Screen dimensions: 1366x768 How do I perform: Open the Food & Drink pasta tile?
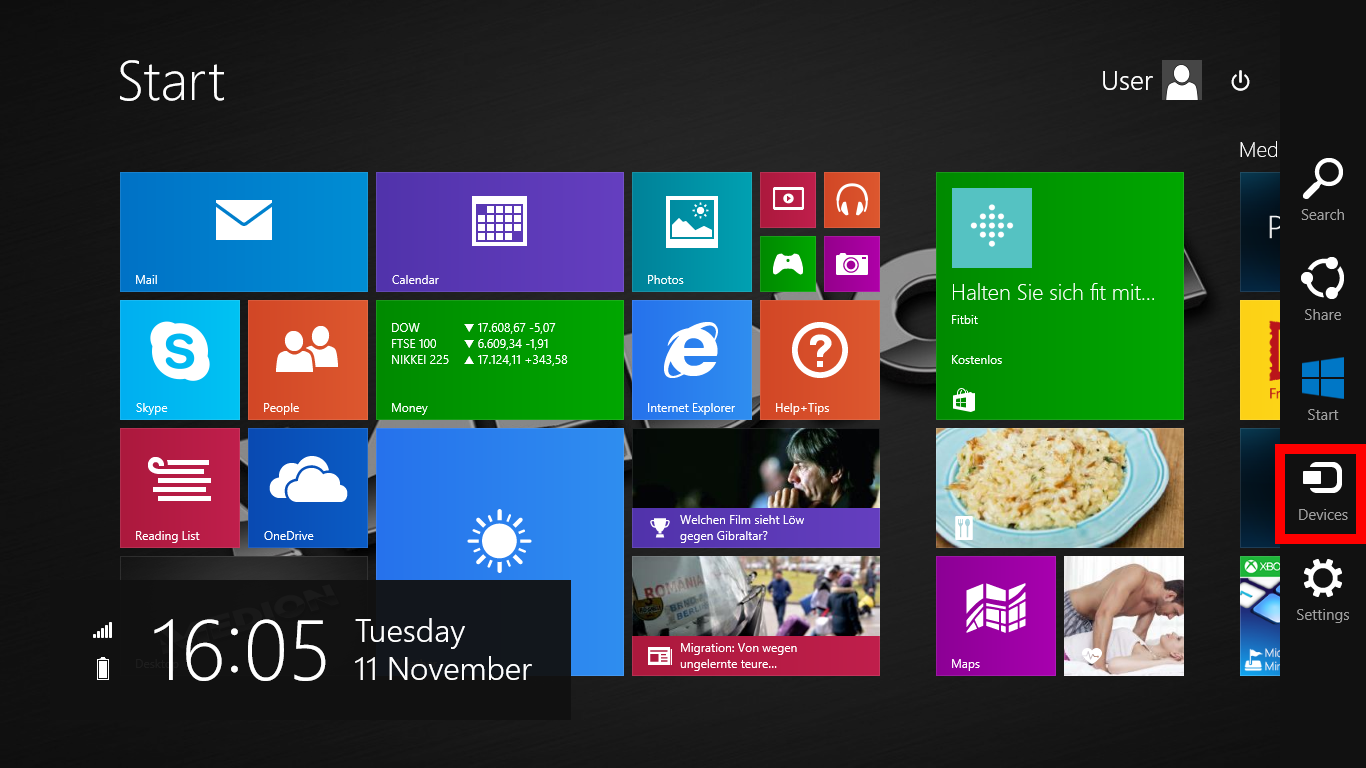click(x=1060, y=488)
